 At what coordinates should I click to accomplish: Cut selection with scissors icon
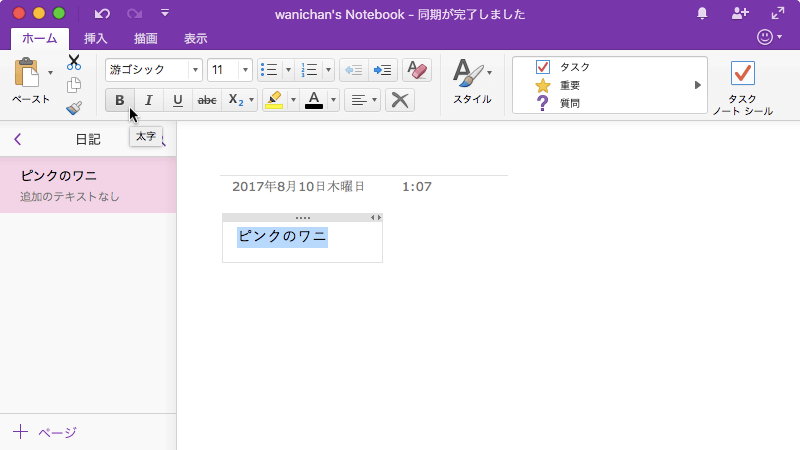point(74,62)
